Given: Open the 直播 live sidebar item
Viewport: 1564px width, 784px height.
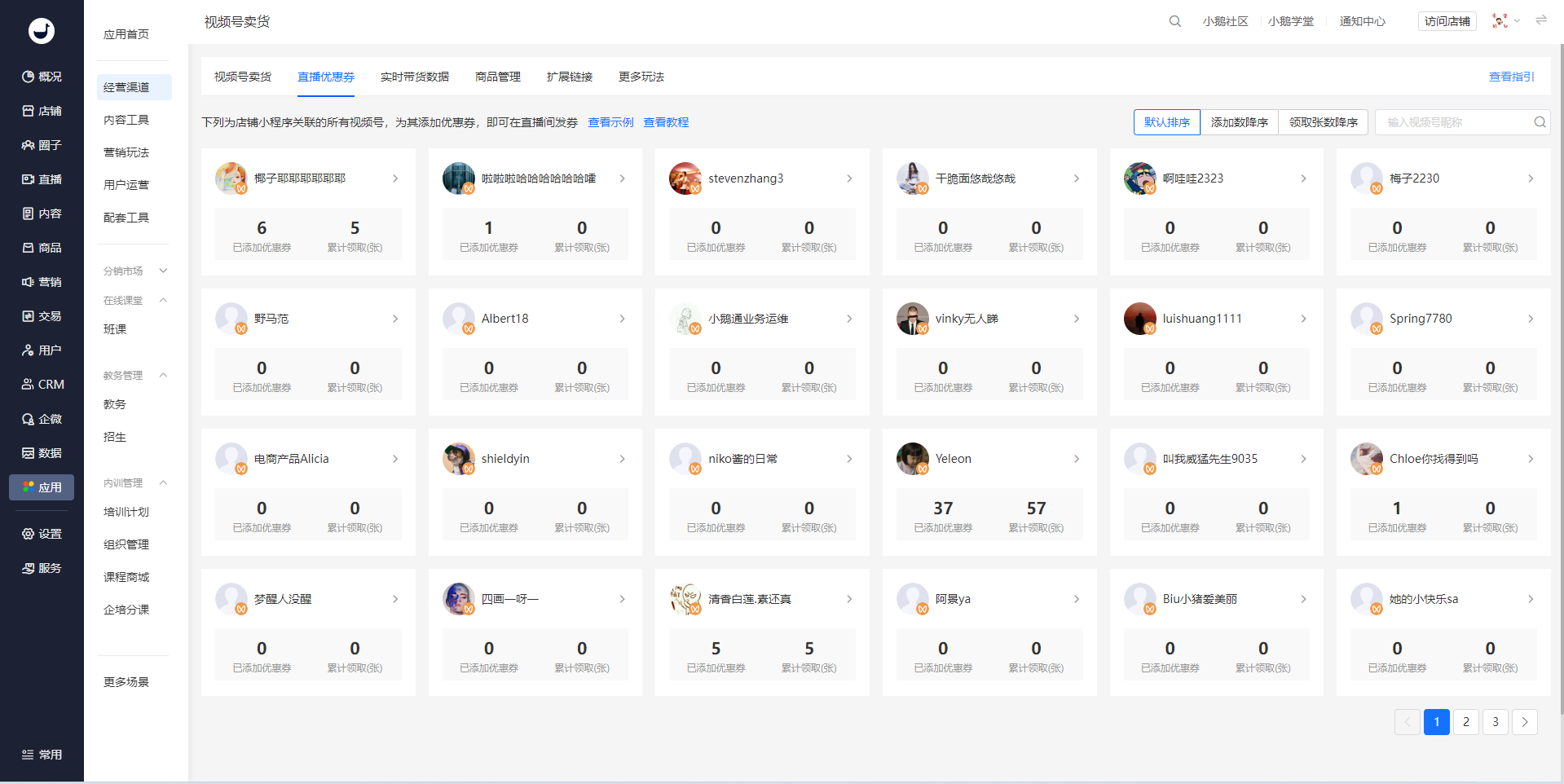Looking at the screenshot, I should 42,179.
